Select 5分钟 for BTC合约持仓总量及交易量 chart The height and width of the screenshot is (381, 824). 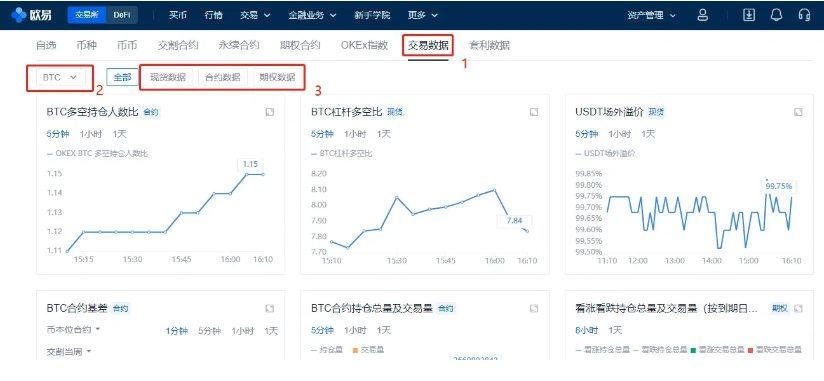coord(322,331)
